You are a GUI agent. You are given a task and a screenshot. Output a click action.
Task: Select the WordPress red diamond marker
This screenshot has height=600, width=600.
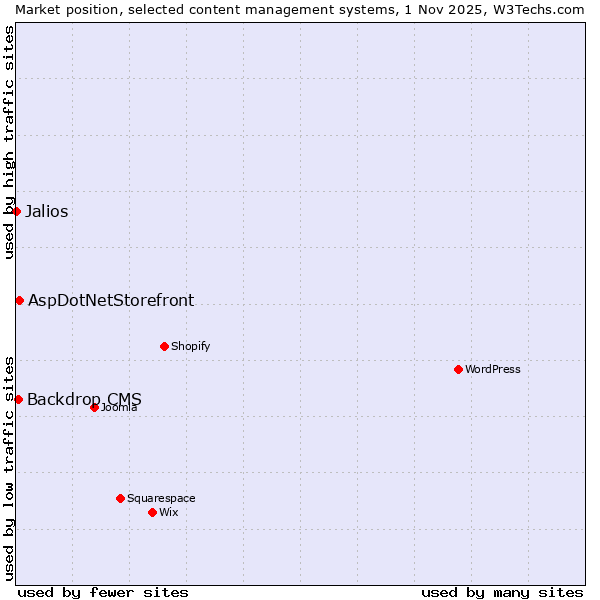pos(458,369)
